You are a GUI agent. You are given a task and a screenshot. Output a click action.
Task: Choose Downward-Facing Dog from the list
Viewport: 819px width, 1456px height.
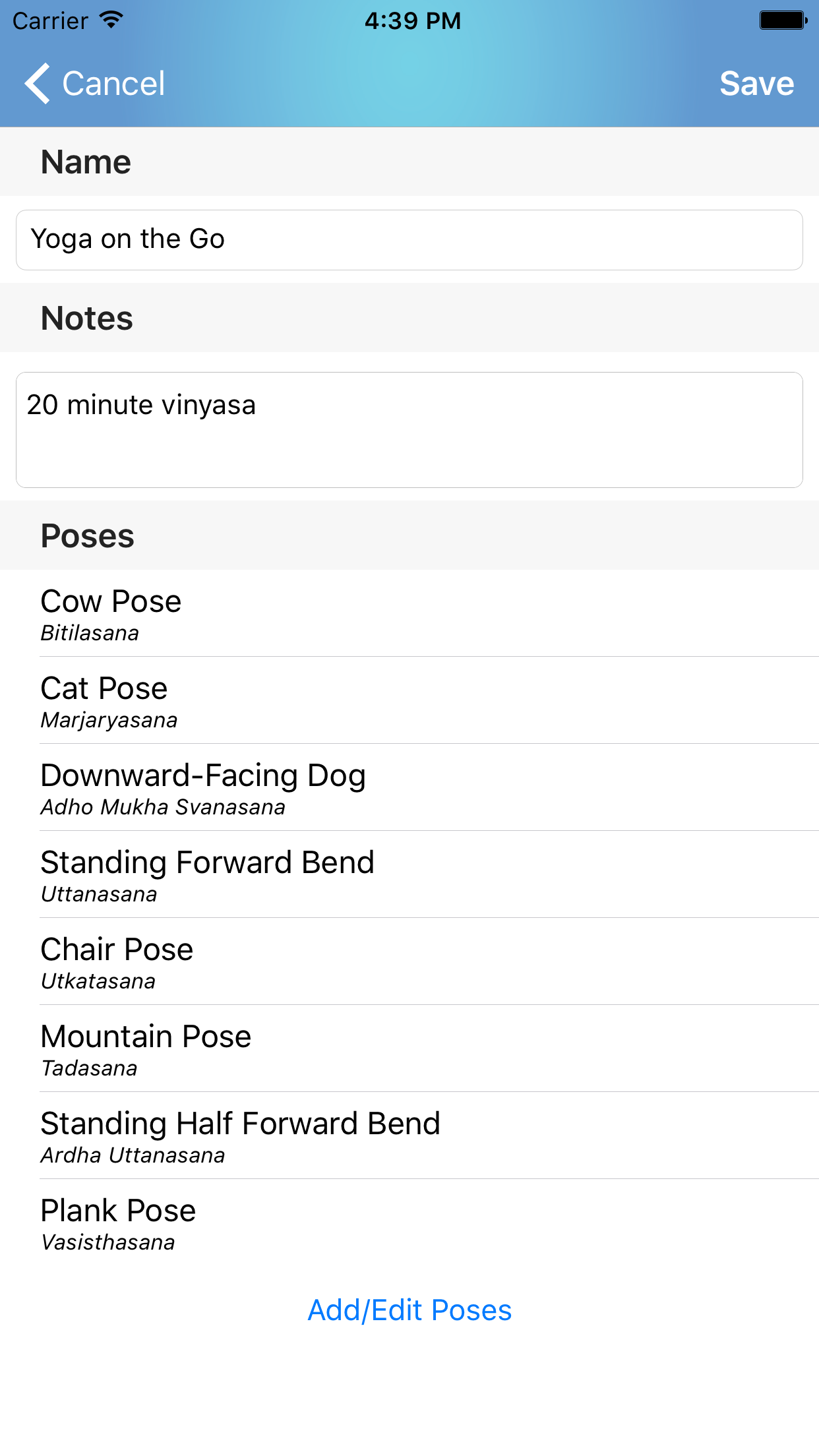point(409,788)
